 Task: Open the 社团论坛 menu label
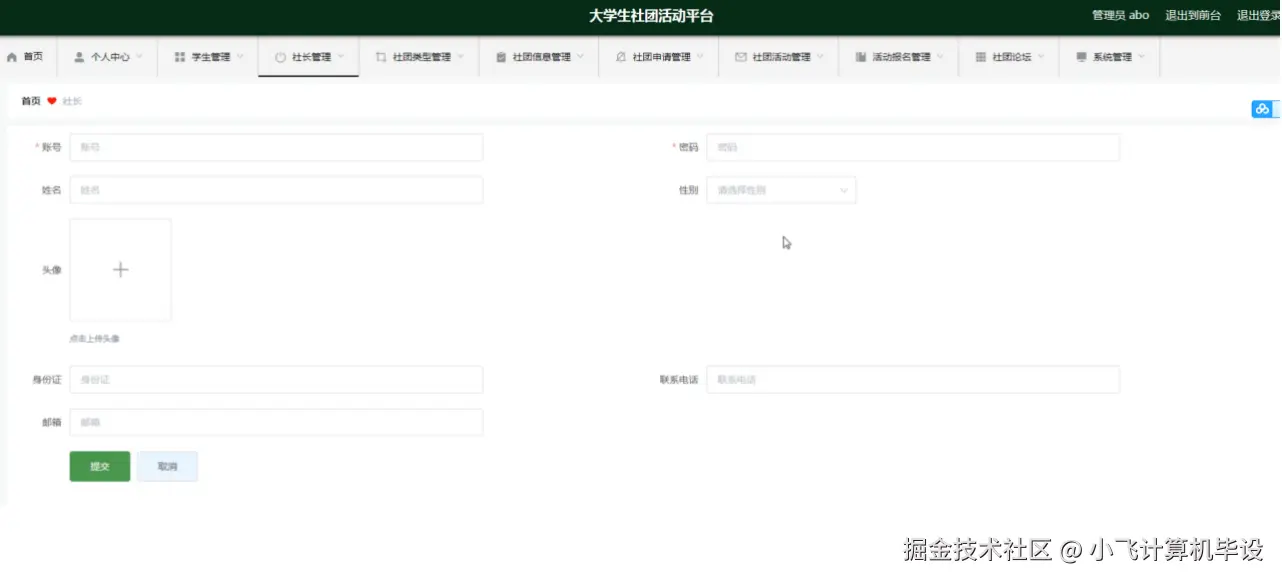1012,57
